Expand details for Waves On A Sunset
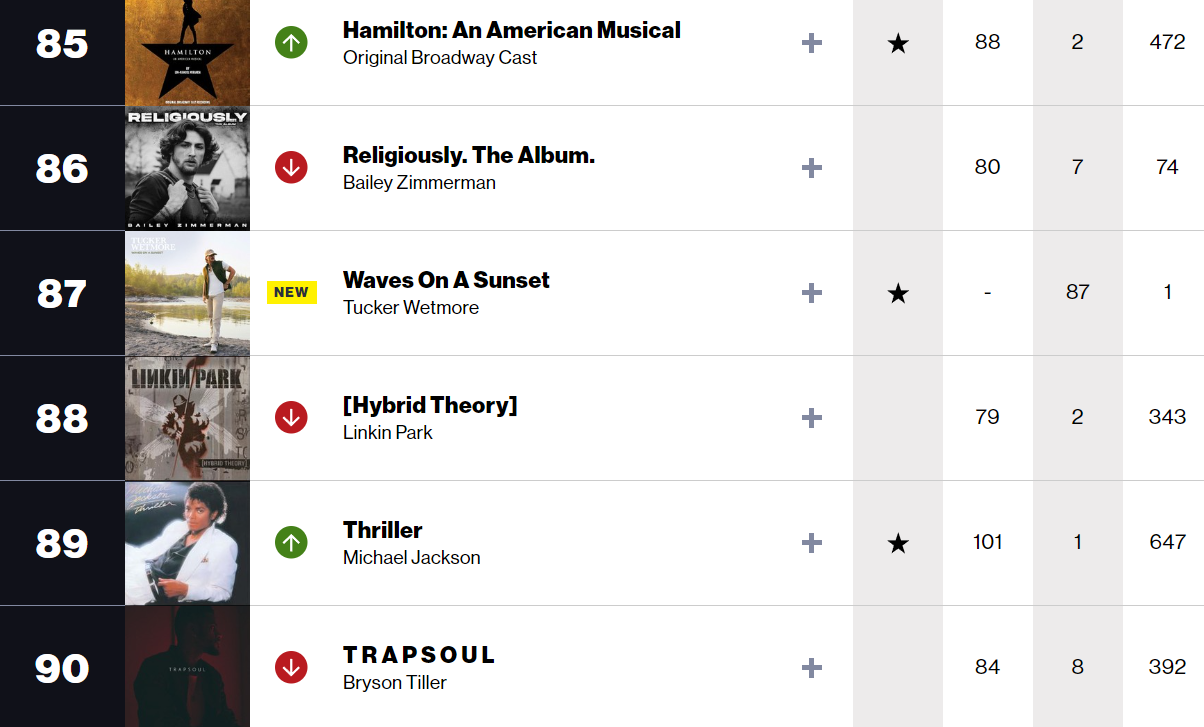1204x727 pixels. tap(812, 293)
